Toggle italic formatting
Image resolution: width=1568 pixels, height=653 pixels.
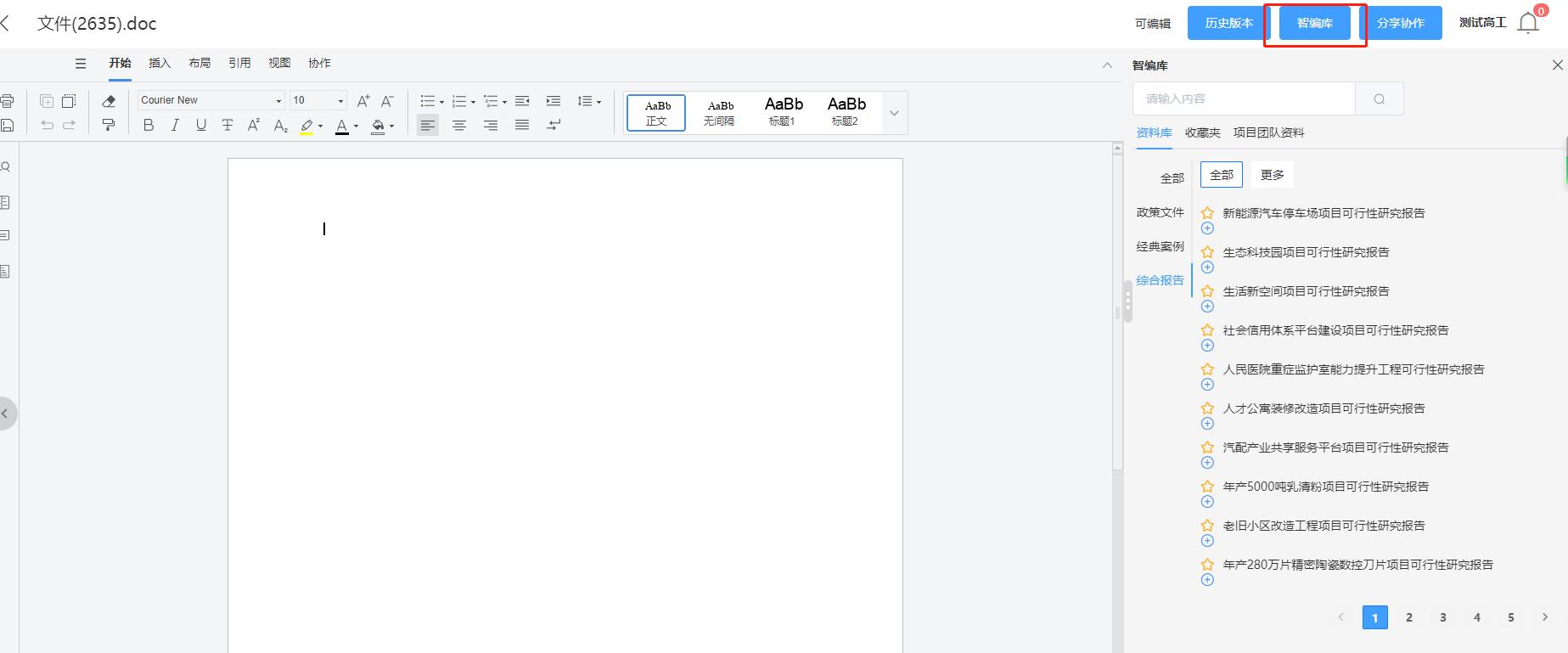pyautogui.click(x=175, y=126)
